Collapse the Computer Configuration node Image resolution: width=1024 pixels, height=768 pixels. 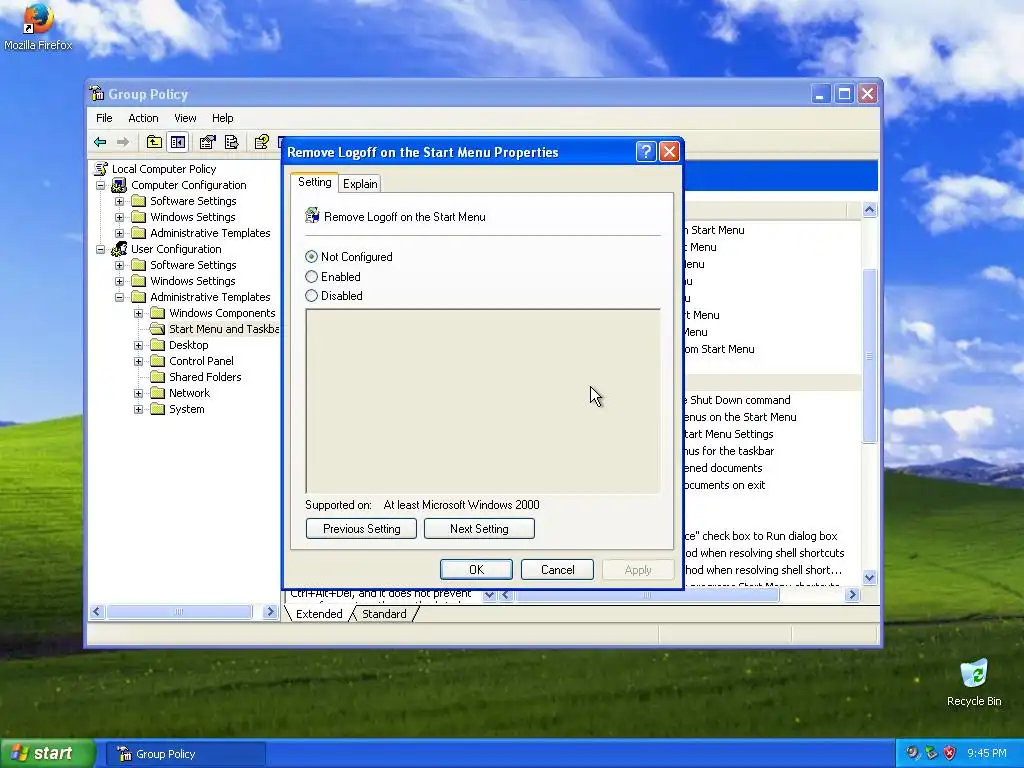click(x=101, y=185)
